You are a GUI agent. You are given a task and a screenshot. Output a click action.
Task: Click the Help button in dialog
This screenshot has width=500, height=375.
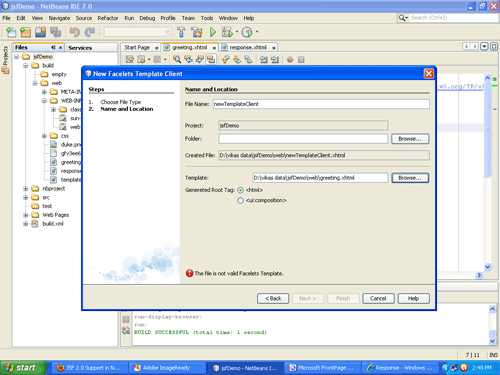[x=414, y=298]
